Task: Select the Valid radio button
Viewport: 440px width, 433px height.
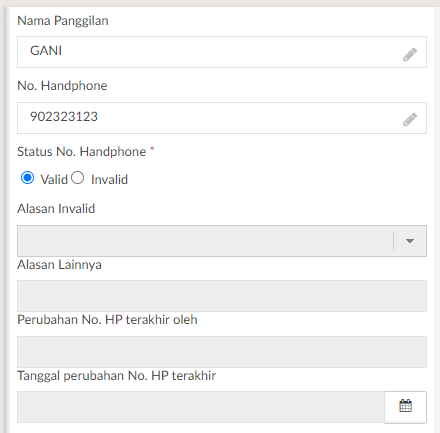Action: pyautogui.click(x=27, y=178)
